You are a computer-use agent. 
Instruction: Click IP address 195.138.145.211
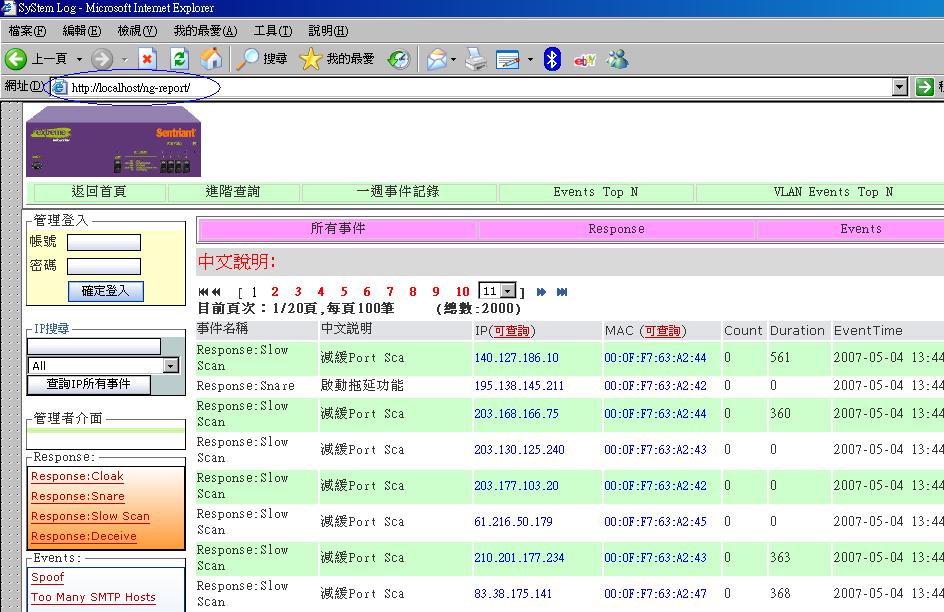519,386
